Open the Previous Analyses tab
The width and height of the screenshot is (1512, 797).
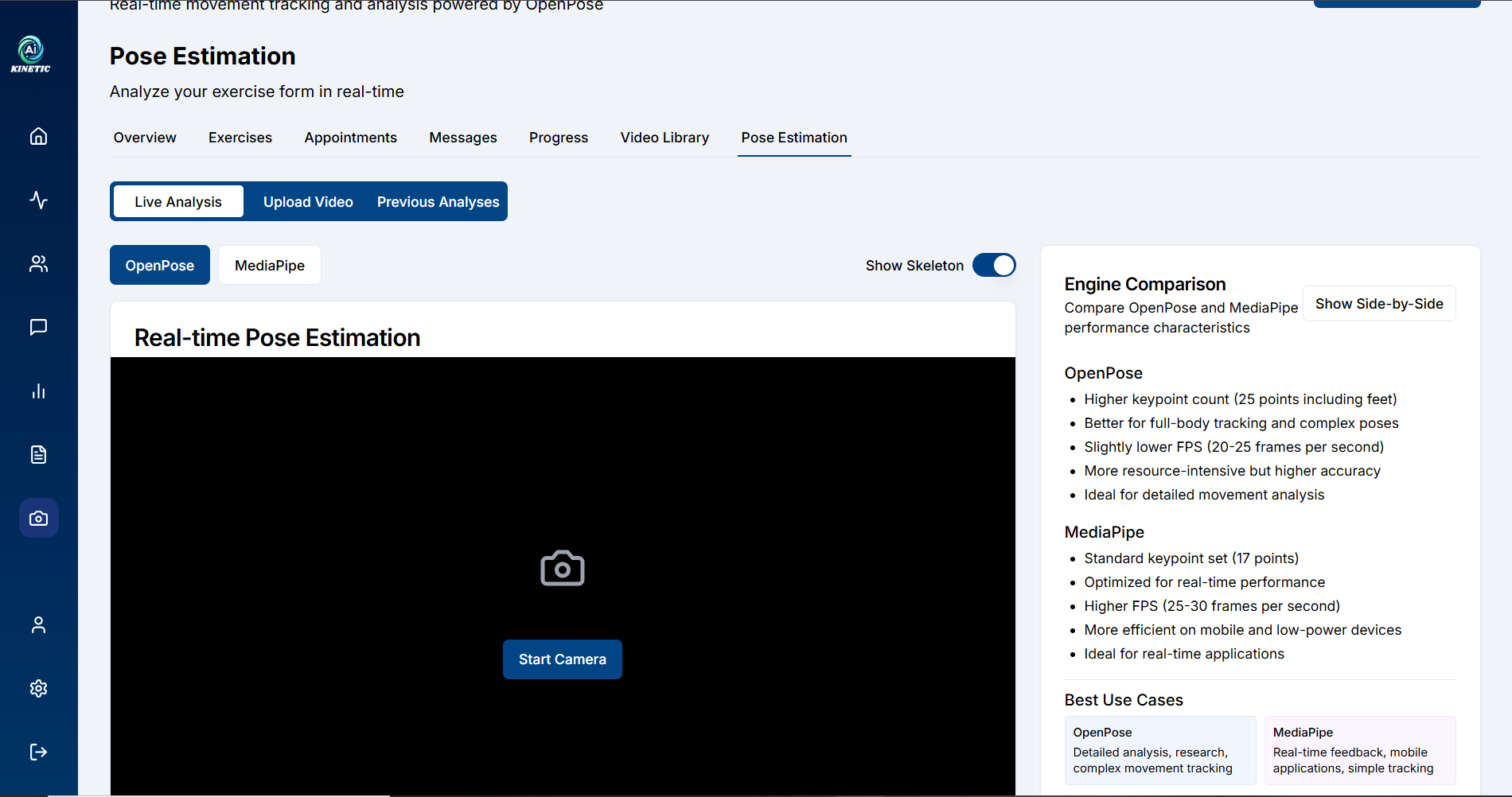[x=438, y=201]
